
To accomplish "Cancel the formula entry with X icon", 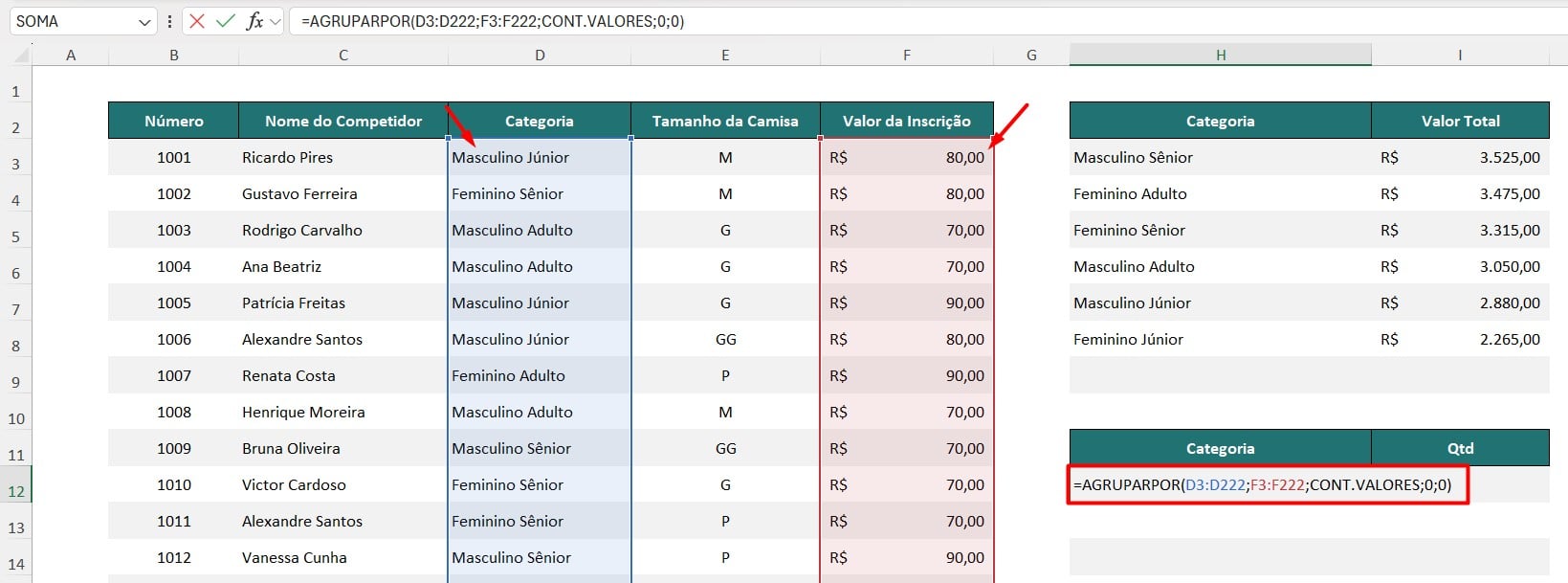I will pos(197,21).
